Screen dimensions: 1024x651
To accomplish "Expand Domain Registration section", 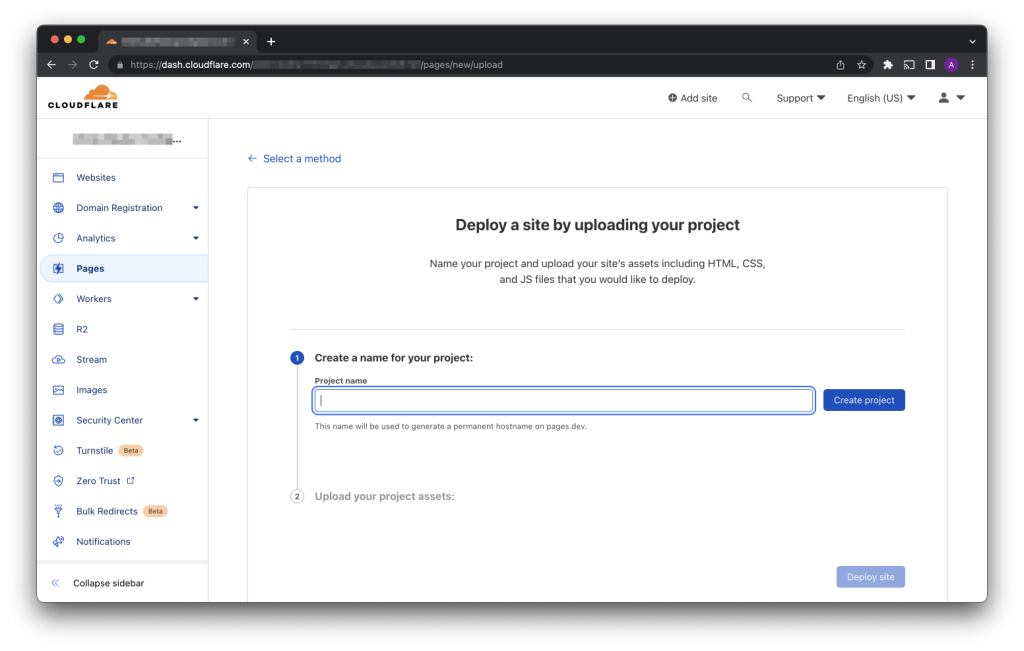I will tap(196, 208).
